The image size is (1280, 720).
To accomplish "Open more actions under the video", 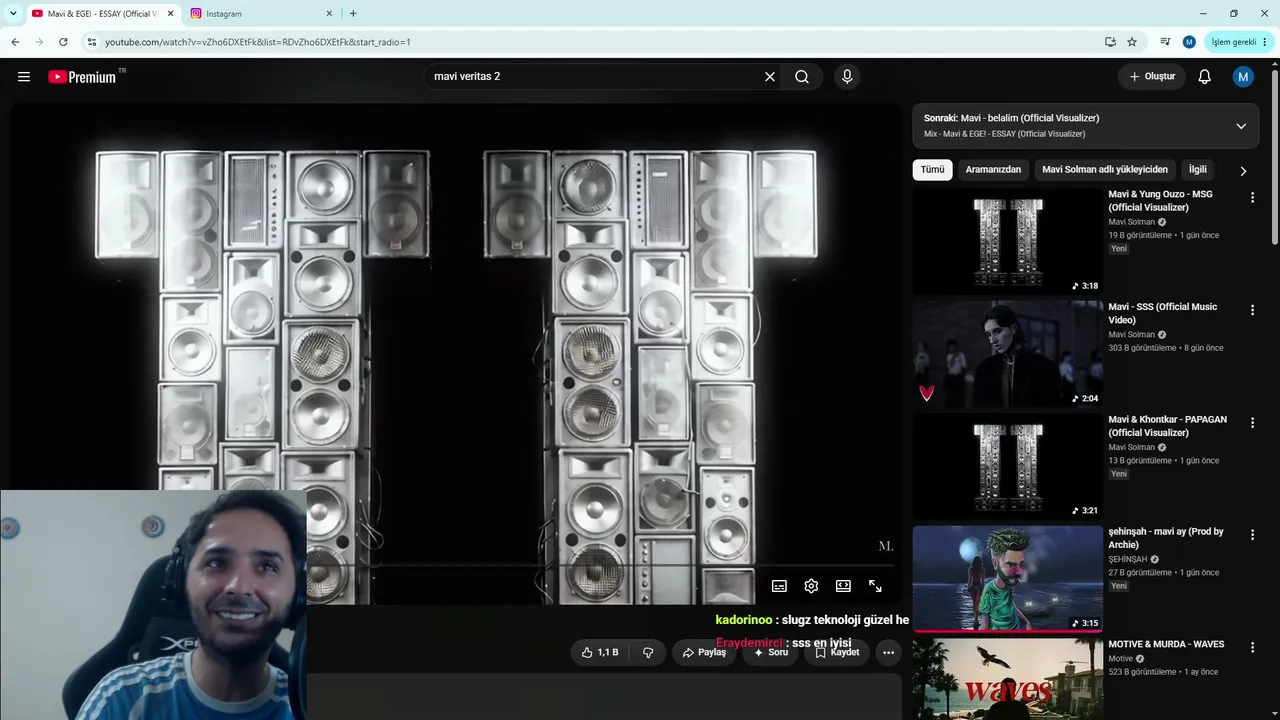I will pos(888,652).
